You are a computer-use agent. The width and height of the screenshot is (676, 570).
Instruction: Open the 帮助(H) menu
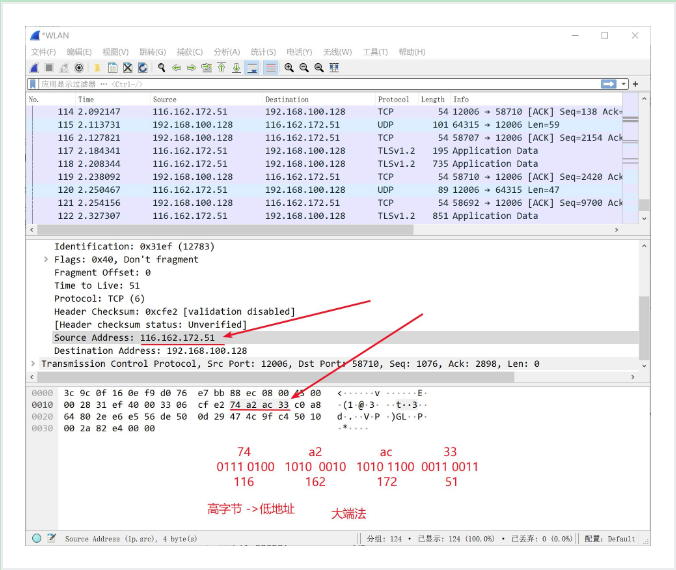[x=412, y=52]
